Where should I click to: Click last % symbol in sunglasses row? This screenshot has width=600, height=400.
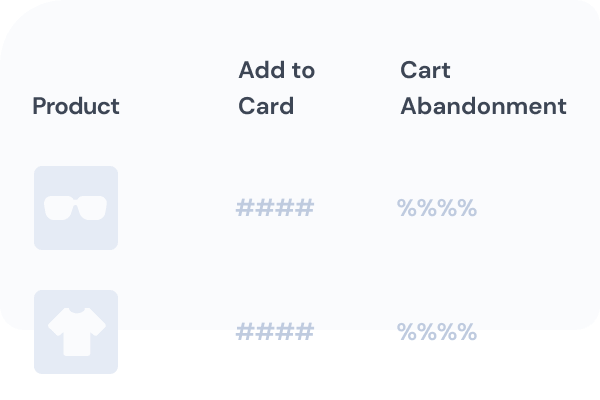(x=467, y=208)
